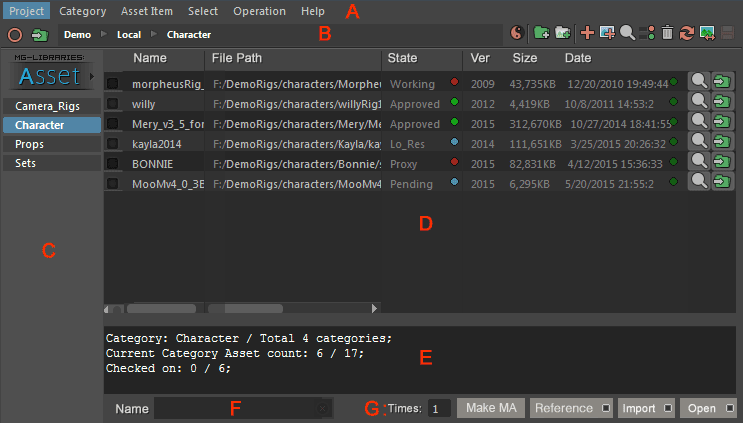Screen dimensions: 743x423
Task: Select the Camera_Rigs category
Action: click(52, 106)
